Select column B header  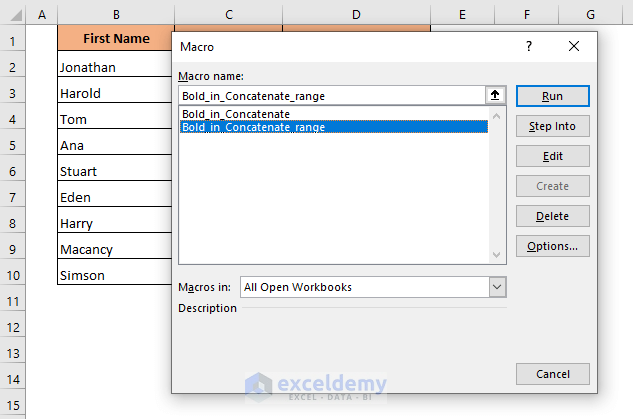pos(116,15)
